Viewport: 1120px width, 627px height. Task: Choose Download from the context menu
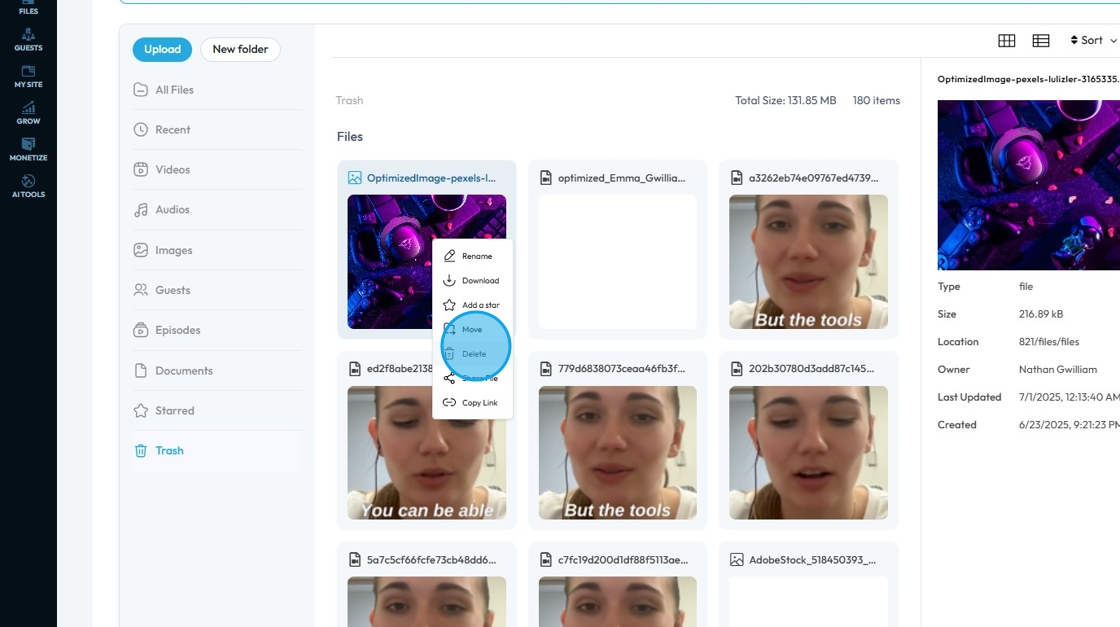tap(472, 281)
